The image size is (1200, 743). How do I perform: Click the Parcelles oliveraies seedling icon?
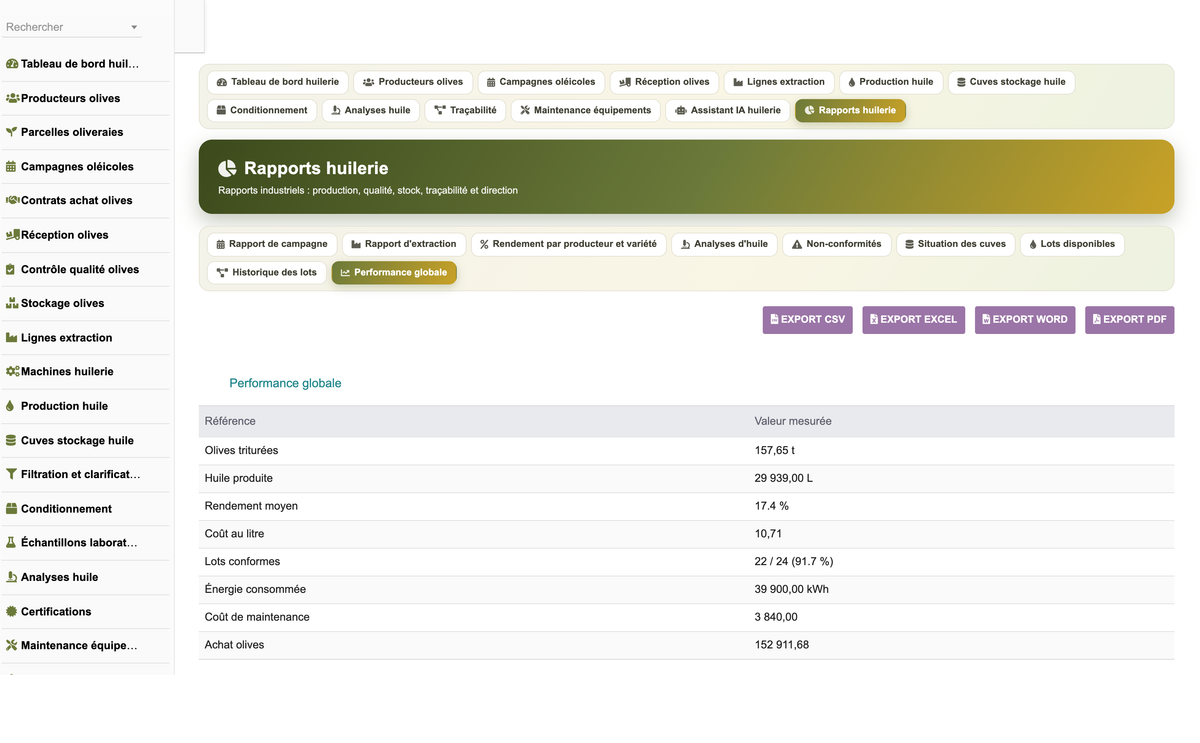(12, 132)
